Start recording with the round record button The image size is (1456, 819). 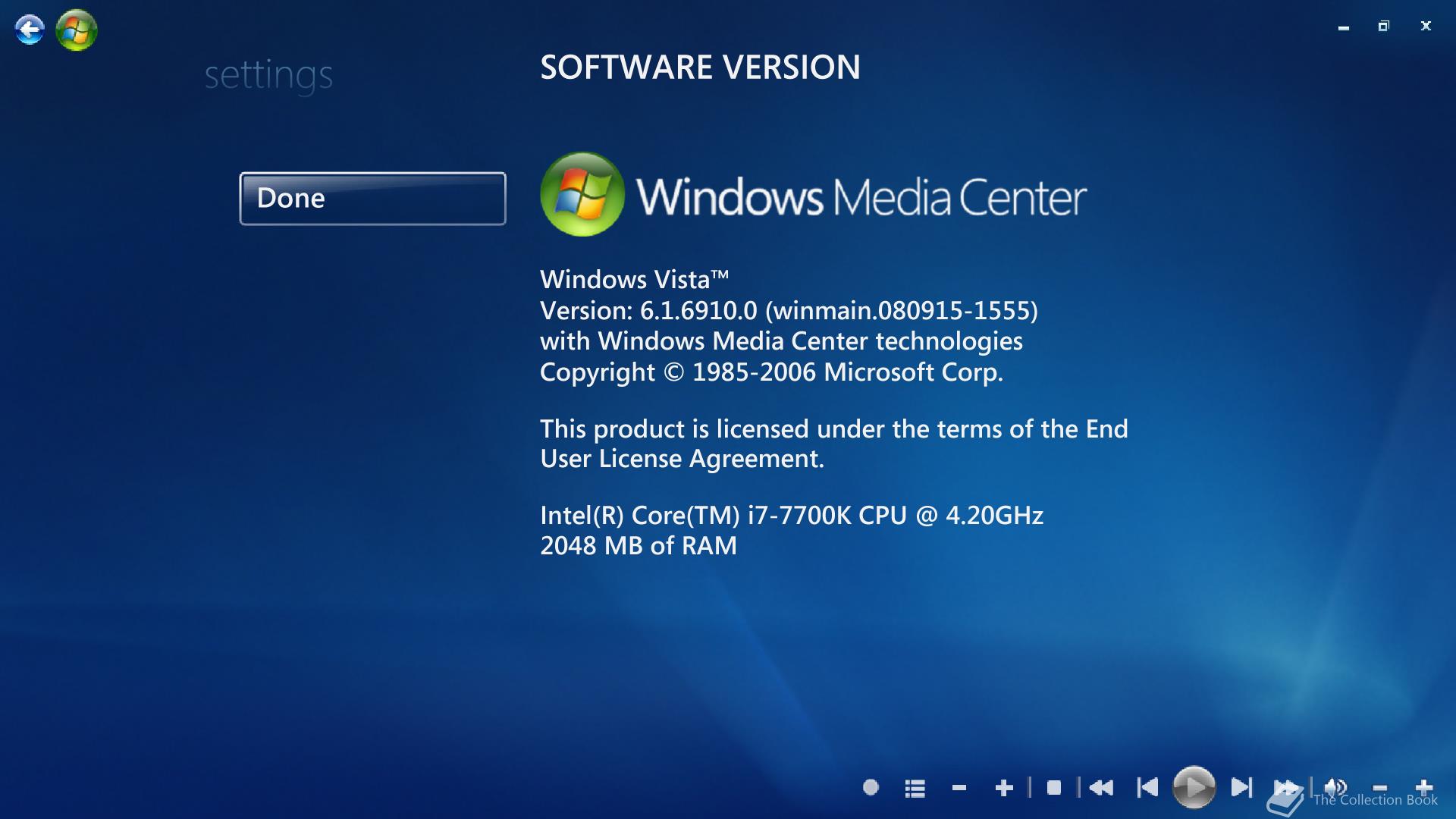(x=871, y=788)
